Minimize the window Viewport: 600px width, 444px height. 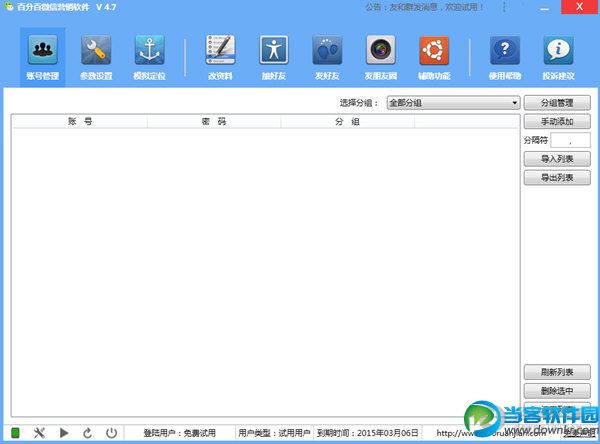pos(545,7)
